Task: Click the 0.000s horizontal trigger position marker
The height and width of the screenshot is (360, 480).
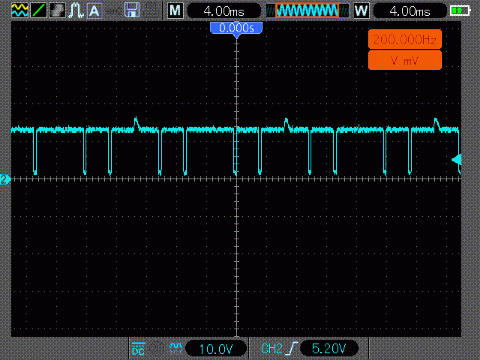Action: tap(236, 29)
